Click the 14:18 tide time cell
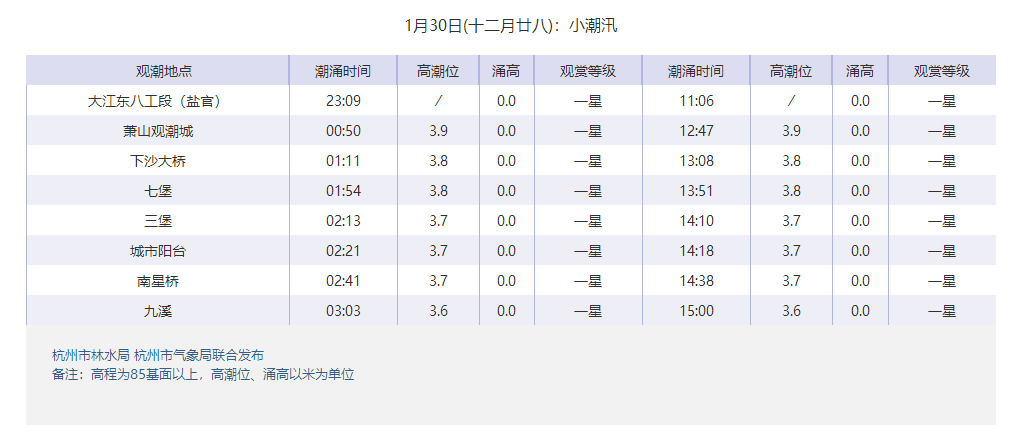The height and width of the screenshot is (432, 1024). coord(696,251)
